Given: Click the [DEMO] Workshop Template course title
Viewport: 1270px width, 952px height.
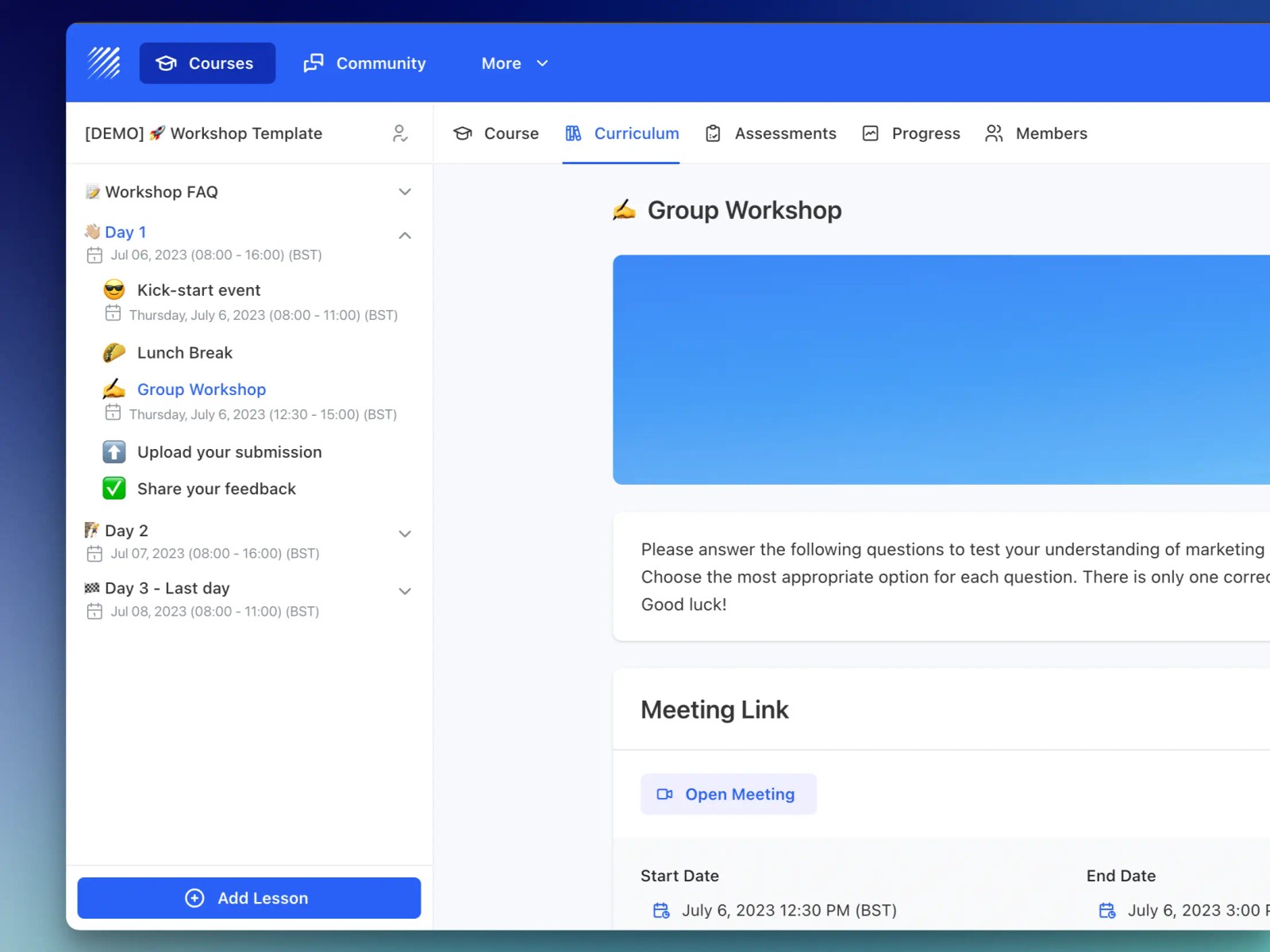Looking at the screenshot, I should pyautogui.click(x=204, y=133).
